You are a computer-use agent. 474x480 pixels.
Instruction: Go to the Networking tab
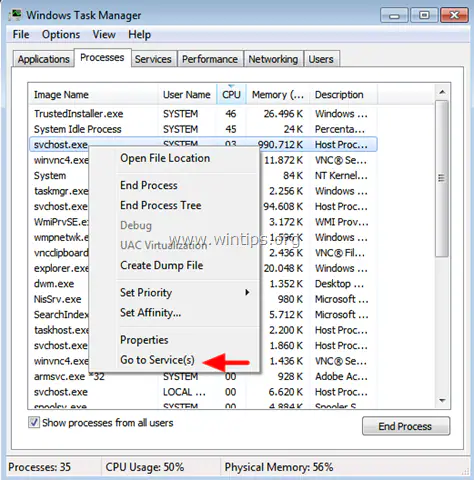(x=273, y=59)
